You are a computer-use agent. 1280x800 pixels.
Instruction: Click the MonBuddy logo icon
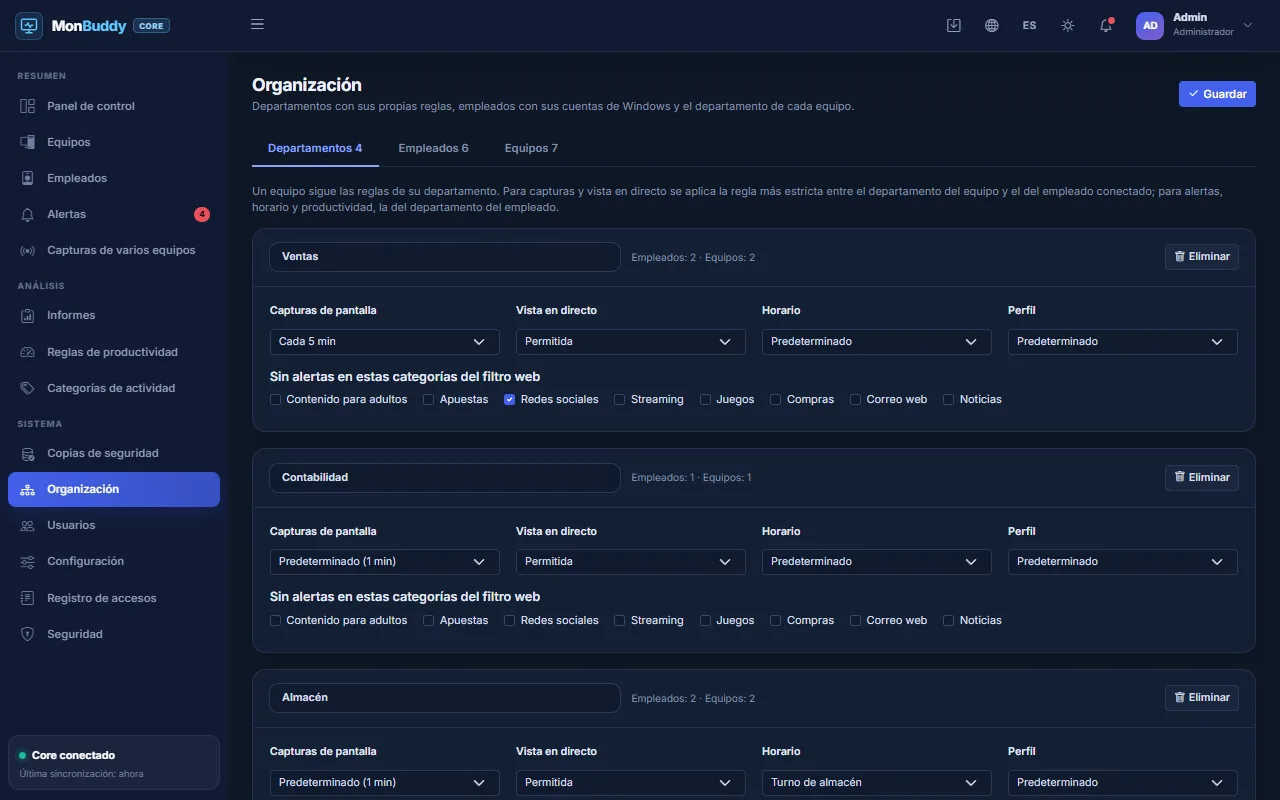(29, 26)
